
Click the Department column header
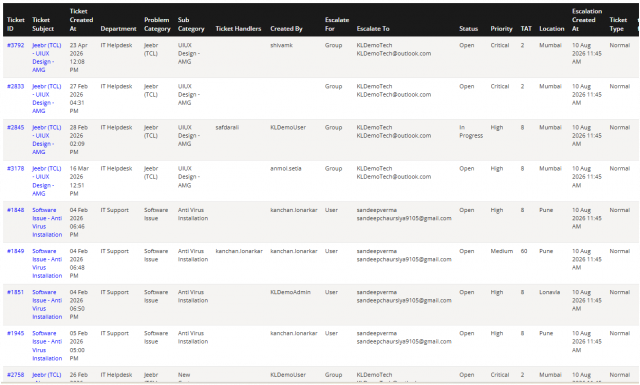pos(118,29)
